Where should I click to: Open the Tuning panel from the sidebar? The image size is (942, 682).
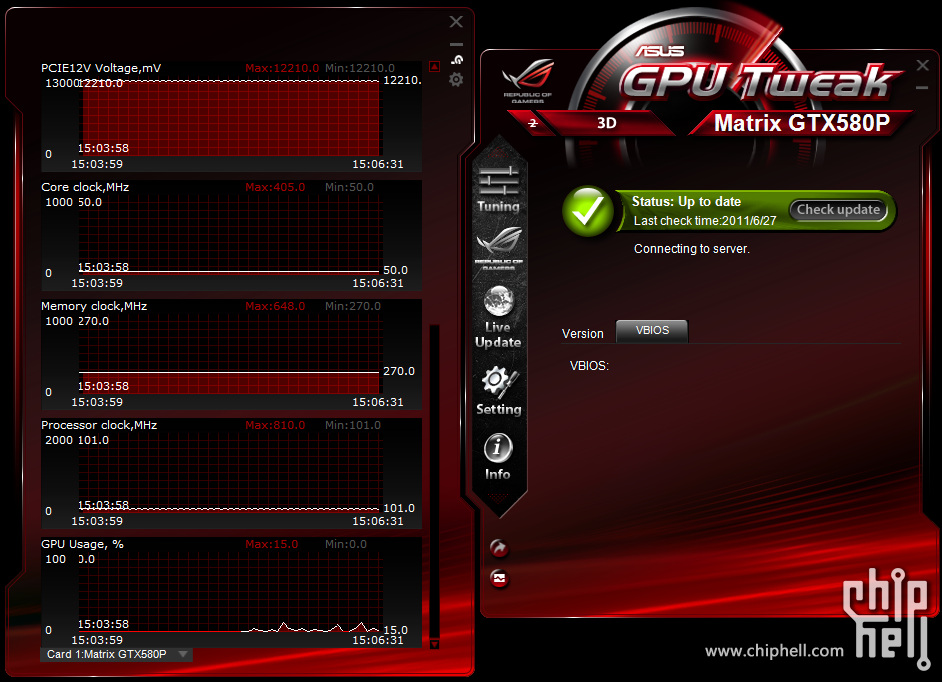click(498, 189)
